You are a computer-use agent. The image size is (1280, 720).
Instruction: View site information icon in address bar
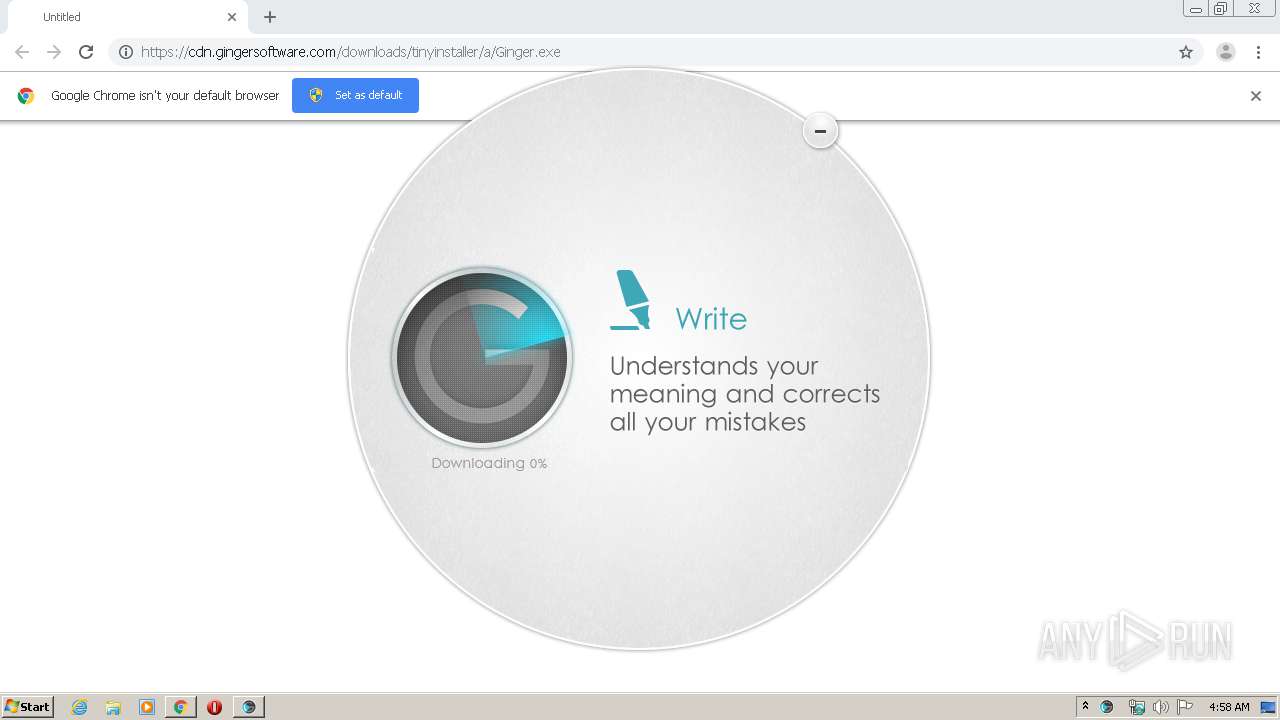coord(126,52)
